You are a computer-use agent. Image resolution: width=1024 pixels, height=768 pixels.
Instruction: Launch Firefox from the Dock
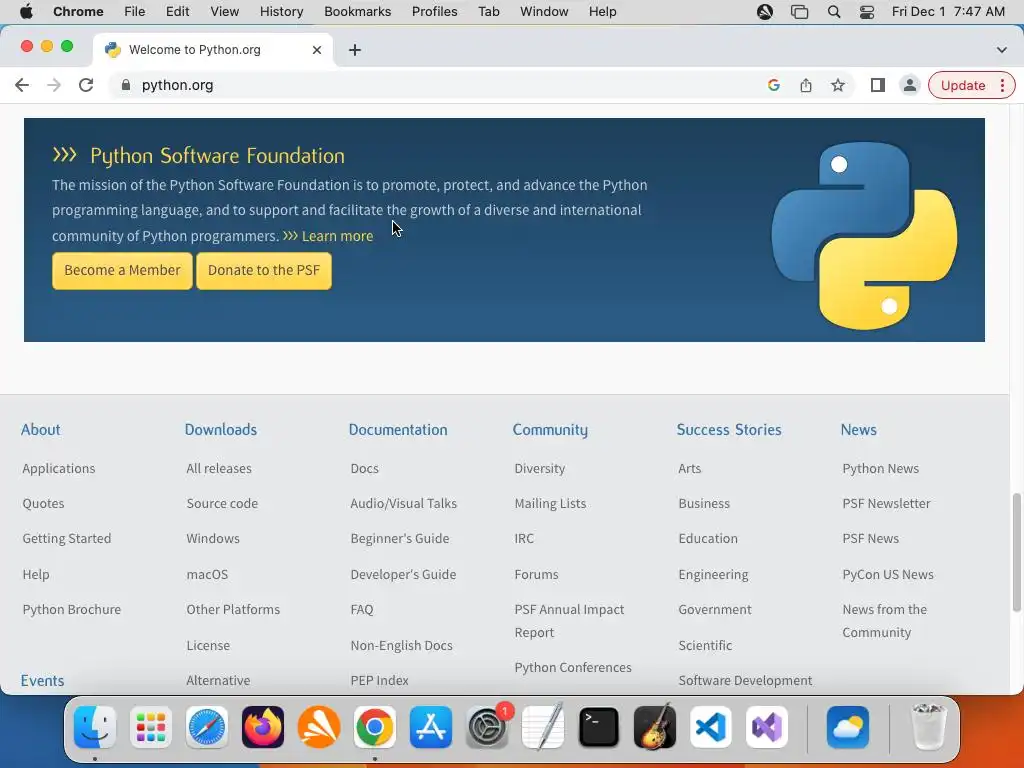263,727
